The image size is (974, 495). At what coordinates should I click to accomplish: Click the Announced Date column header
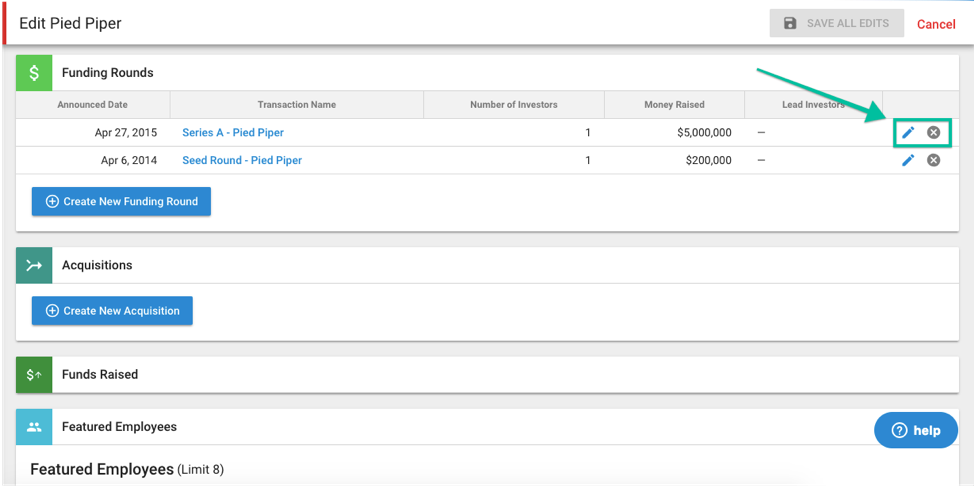click(x=93, y=104)
